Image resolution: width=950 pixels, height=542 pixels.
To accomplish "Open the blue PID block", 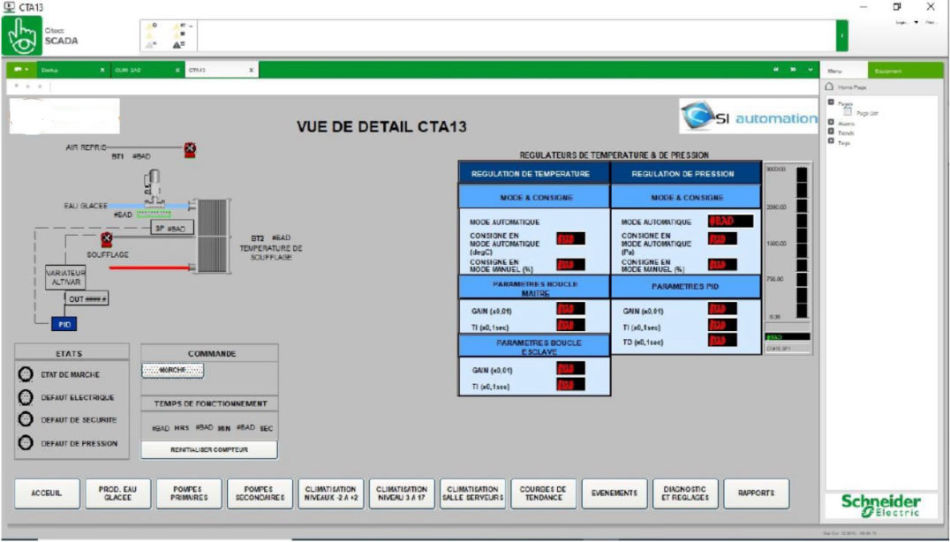I will pos(62,323).
